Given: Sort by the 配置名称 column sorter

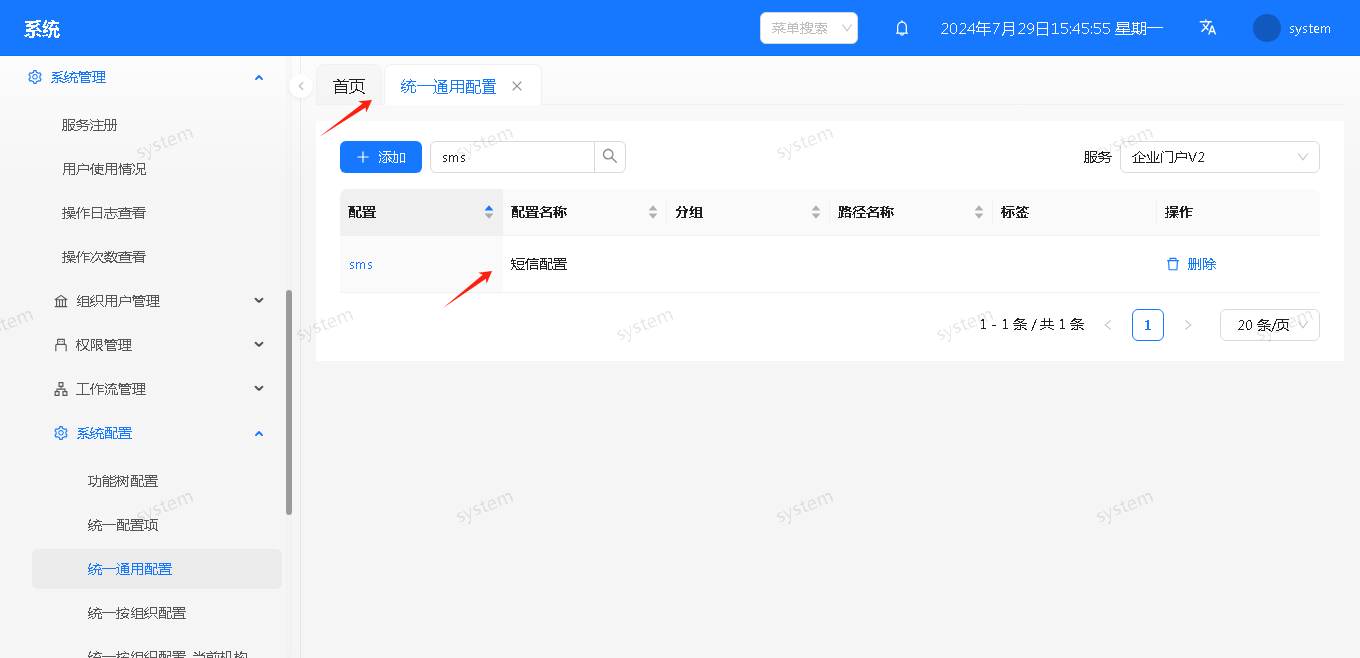Looking at the screenshot, I should [x=653, y=212].
